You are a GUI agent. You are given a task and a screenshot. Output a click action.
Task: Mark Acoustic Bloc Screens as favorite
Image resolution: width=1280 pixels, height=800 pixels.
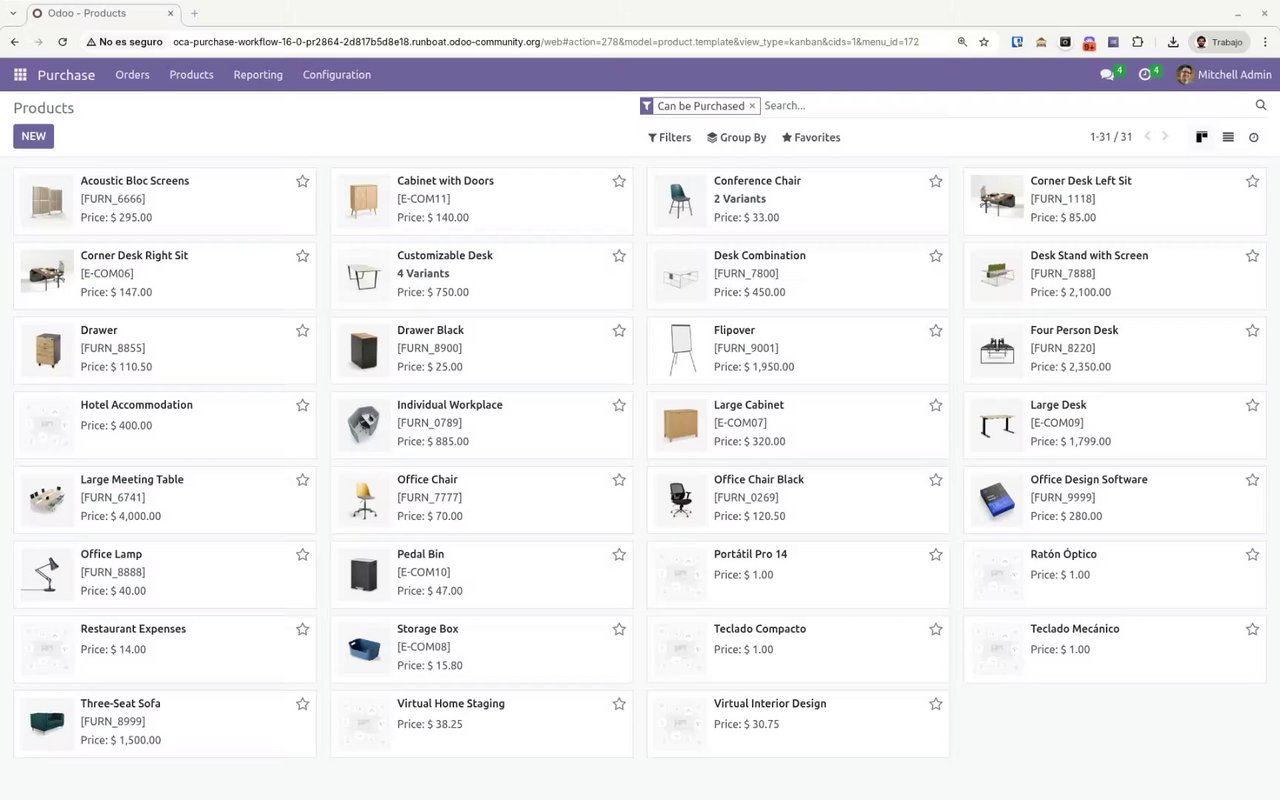(x=302, y=181)
